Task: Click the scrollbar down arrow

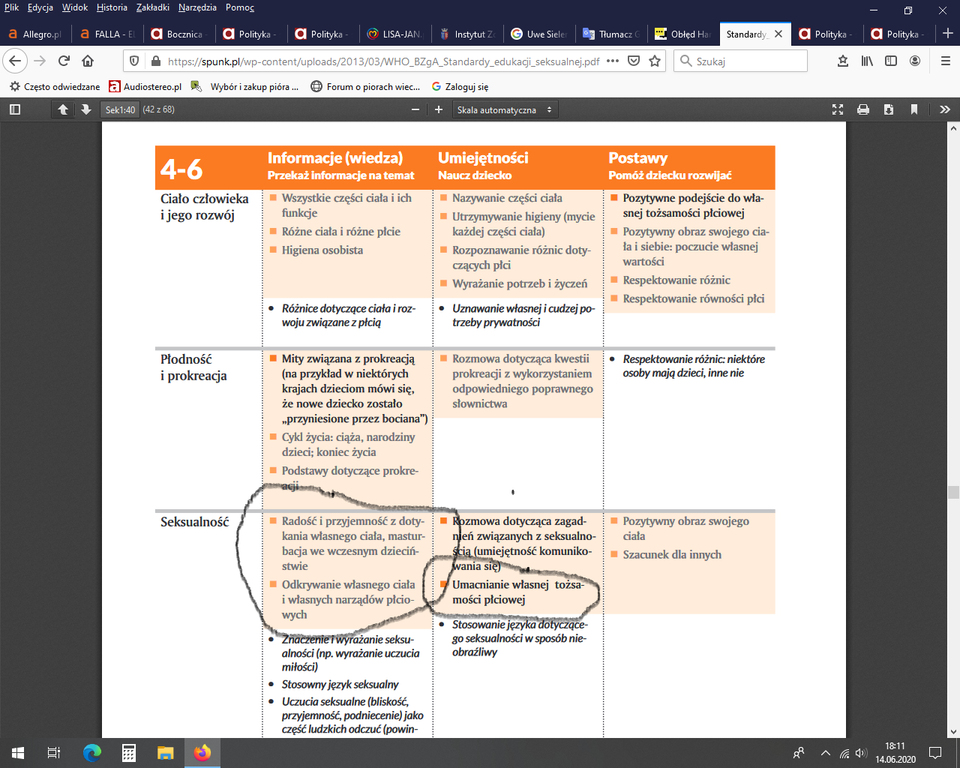Action: tap(953, 732)
